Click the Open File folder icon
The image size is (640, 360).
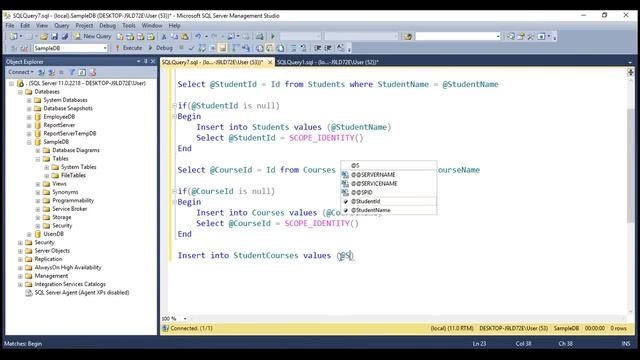point(44,36)
